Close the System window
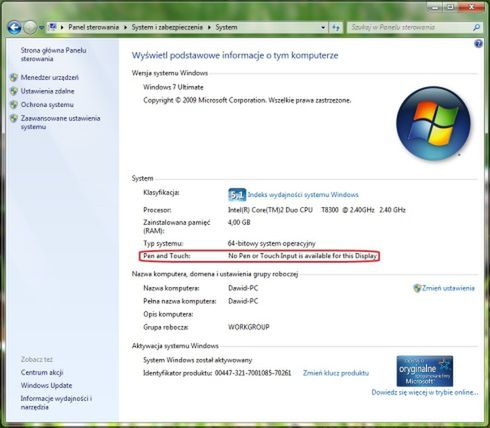490x428 pixels. click(x=471, y=7)
